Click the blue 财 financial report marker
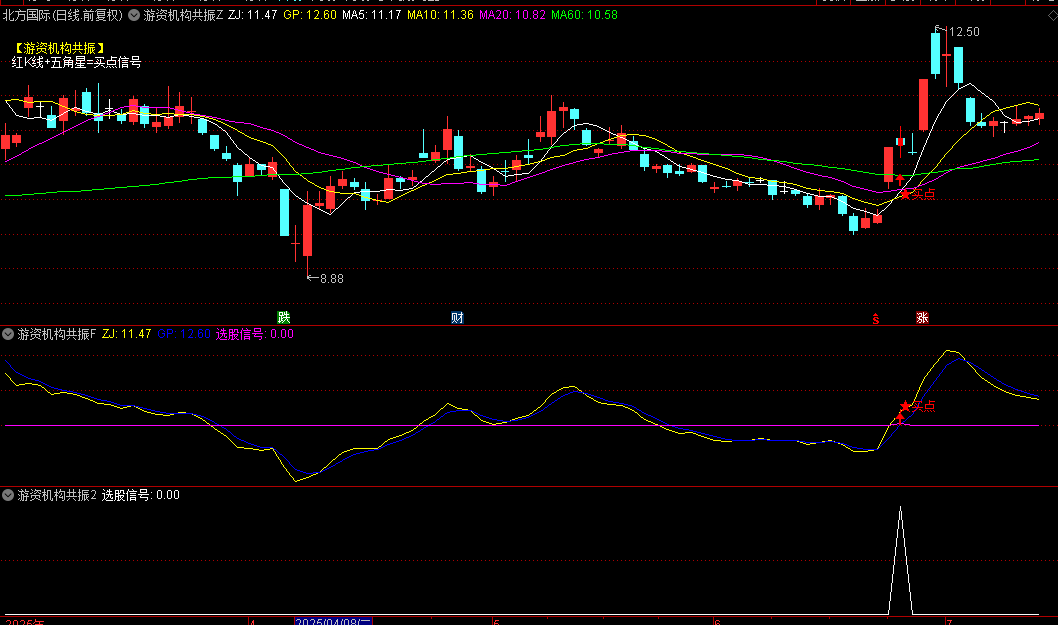 [x=457, y=318]
